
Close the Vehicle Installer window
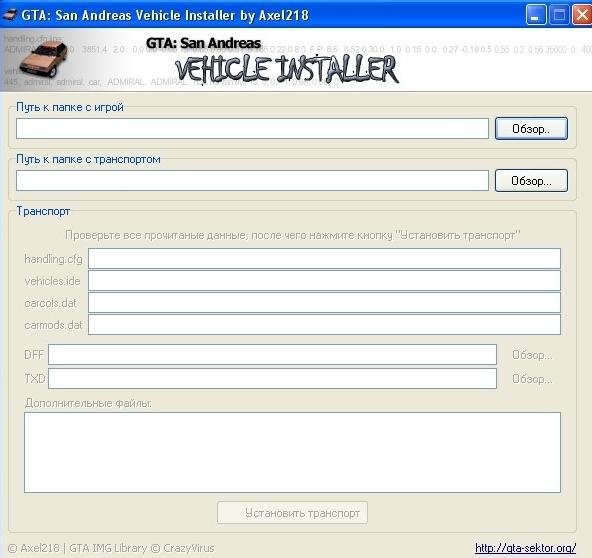tap(582, 15)
